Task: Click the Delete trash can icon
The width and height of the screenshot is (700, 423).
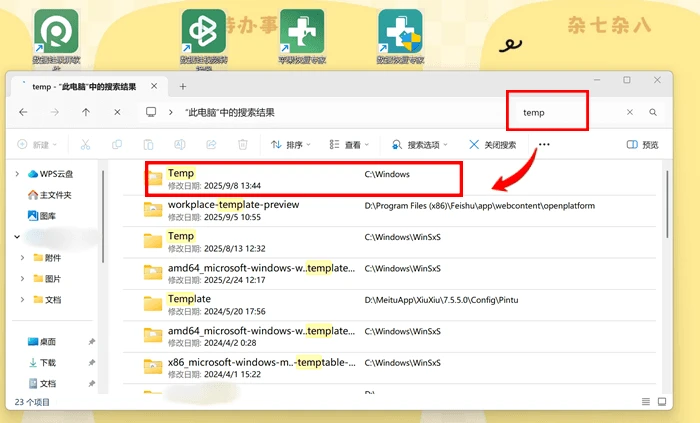Action: click(242, 145)
